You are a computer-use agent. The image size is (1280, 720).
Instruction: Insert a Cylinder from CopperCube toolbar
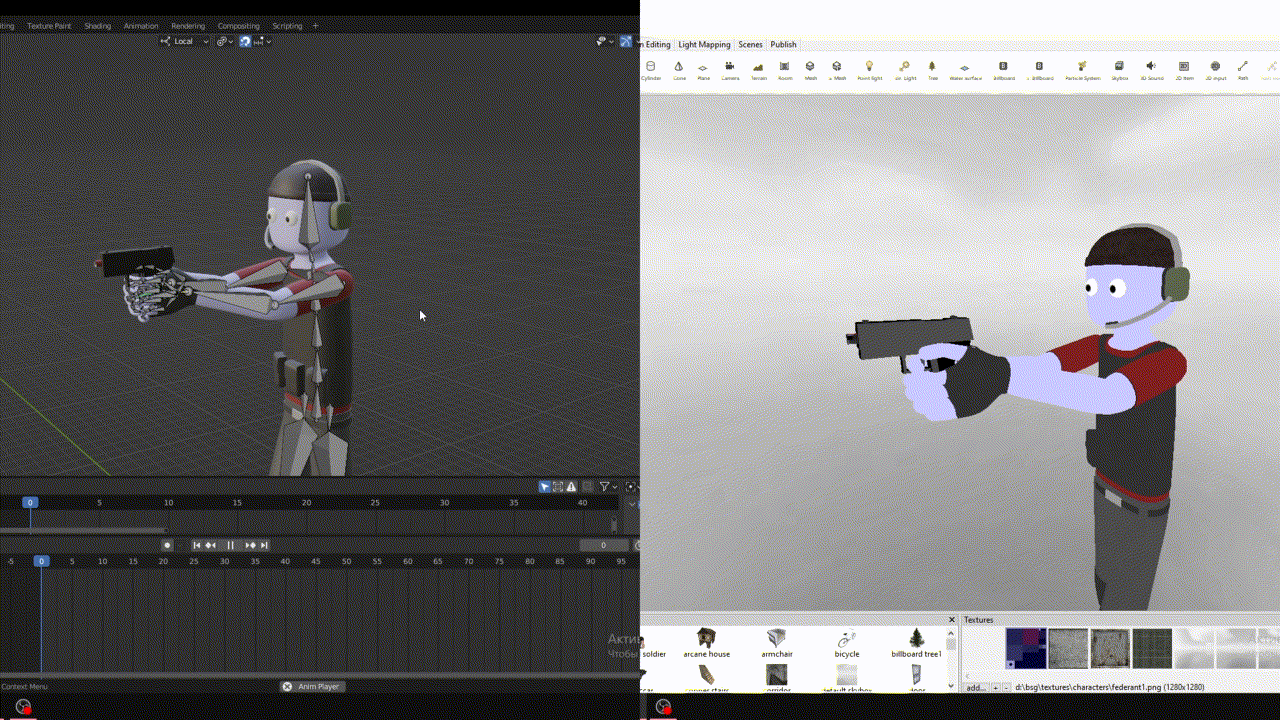651,70
